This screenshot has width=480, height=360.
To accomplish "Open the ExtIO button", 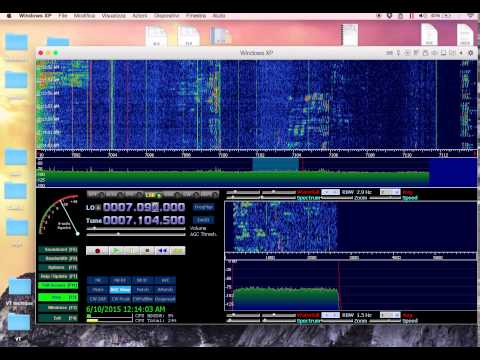I will coord(204,220).
